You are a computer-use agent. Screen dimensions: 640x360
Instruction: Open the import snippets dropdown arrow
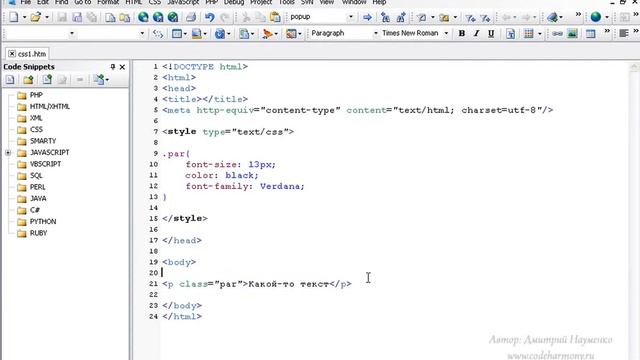pyautogui.click(x=107, y=80)
